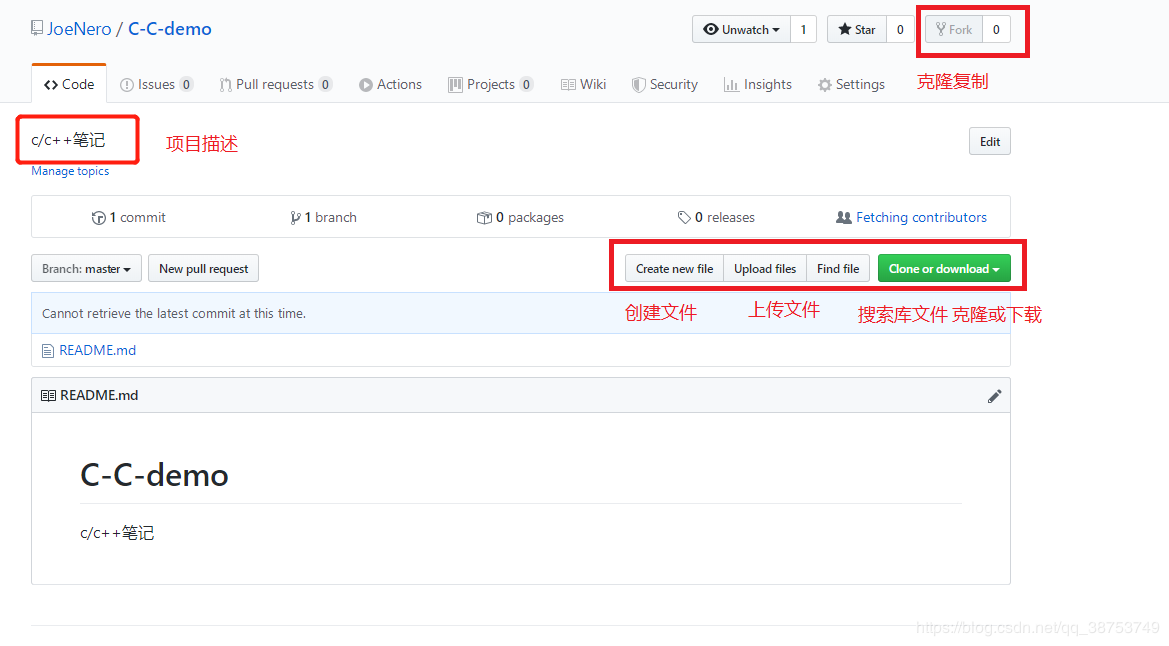Image resolution: width=1169 pixels, height=646 pixels.
Task: Open the C-C-demo repository link
Action: click(x=170, y=29)
